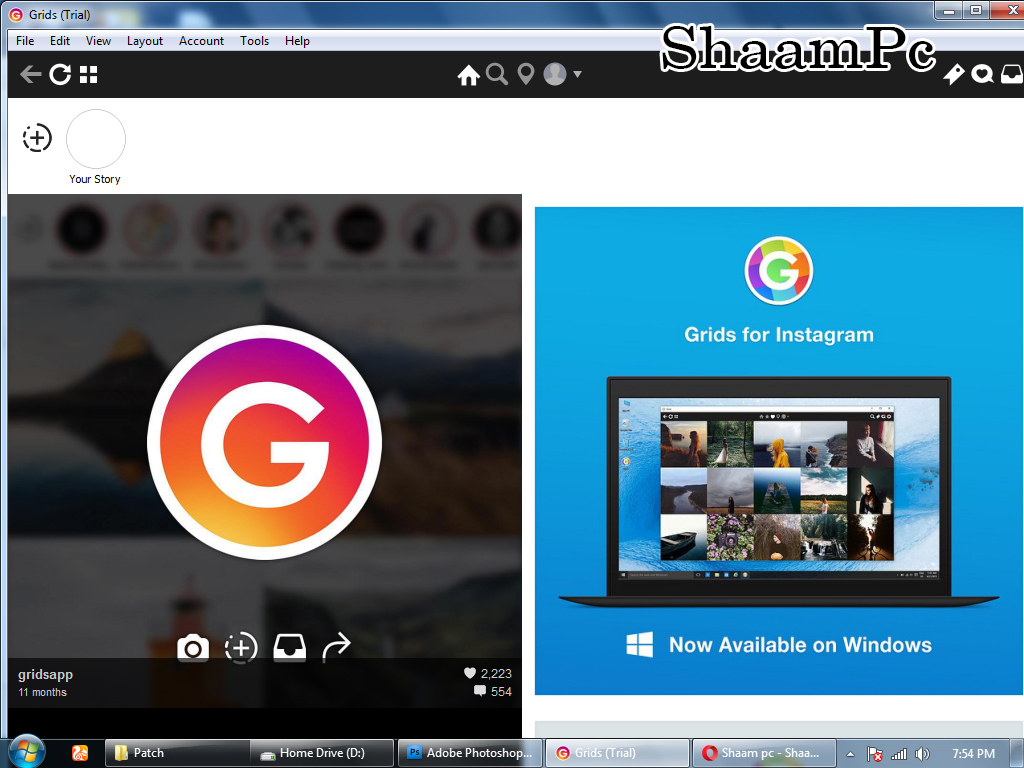Click the profile avatar icon
The width and height of the screenshot is (1024, 768).
pyautogui.click(x=555, y=74)
